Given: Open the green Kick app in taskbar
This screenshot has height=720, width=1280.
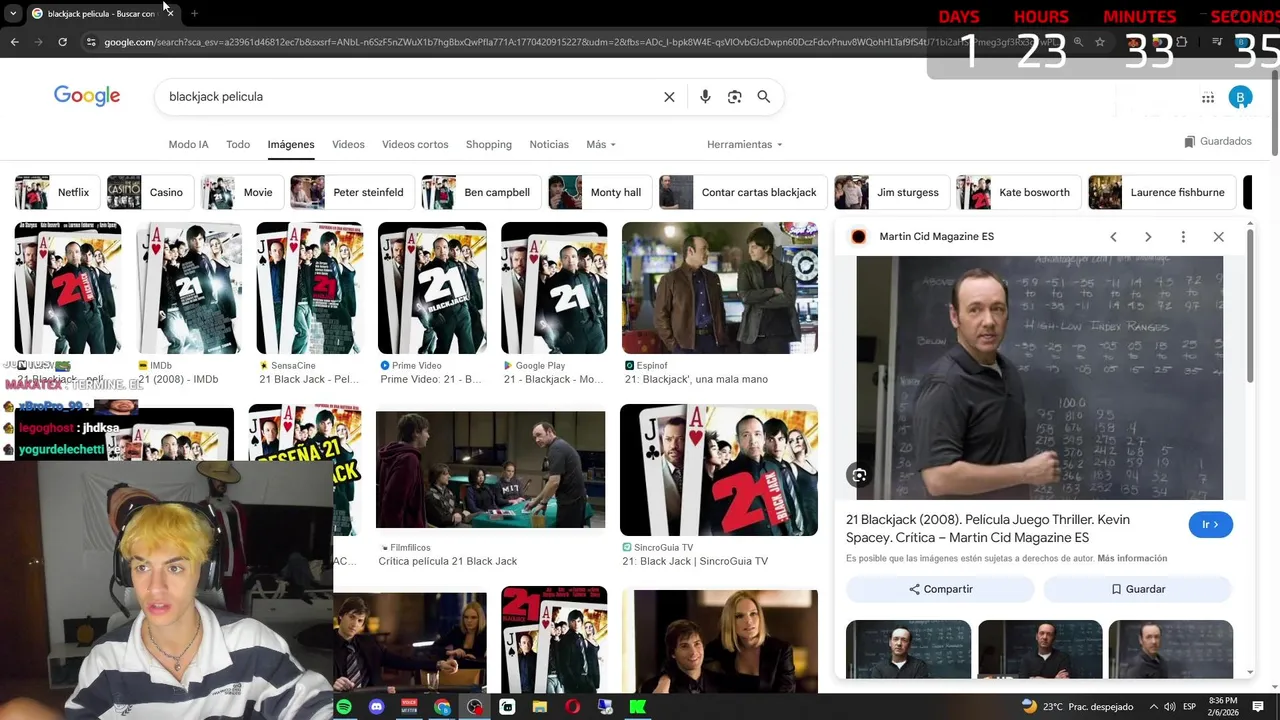Looking at the screenshot, I should [x=637, y=707].
